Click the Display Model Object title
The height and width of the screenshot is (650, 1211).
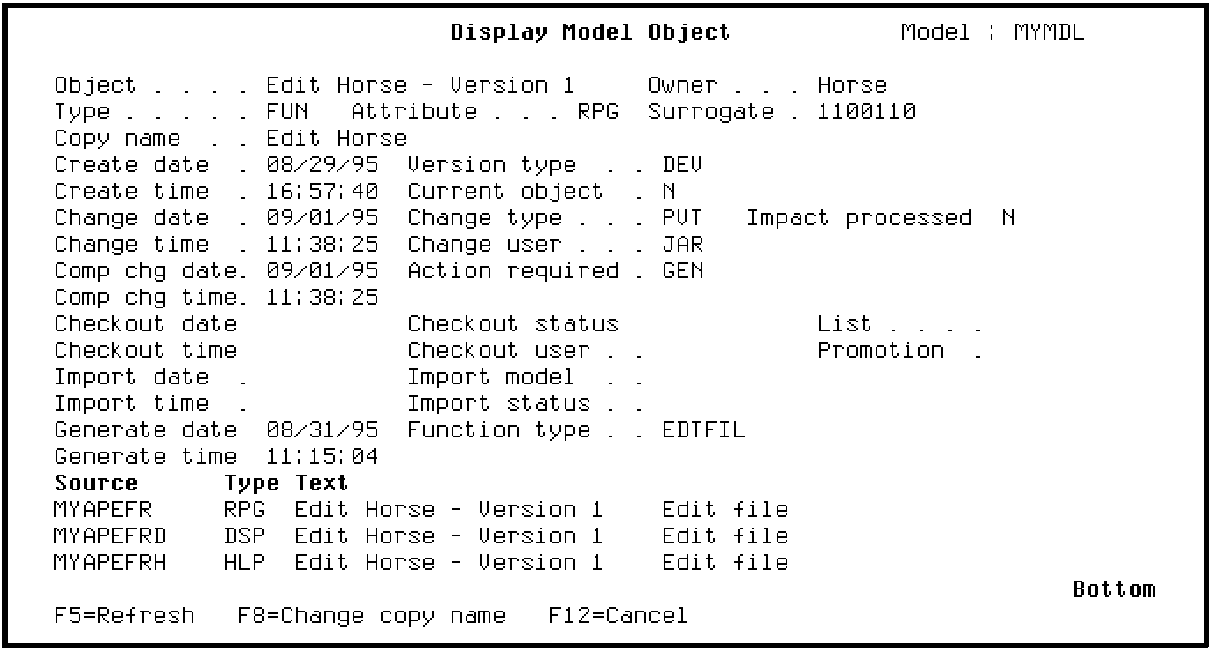590,33
